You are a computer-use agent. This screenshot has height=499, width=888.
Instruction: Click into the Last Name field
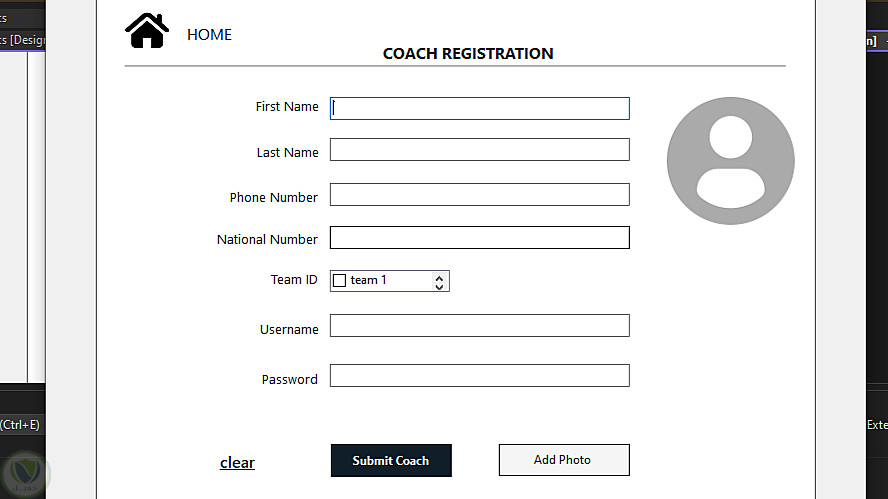tap(480, 150)
